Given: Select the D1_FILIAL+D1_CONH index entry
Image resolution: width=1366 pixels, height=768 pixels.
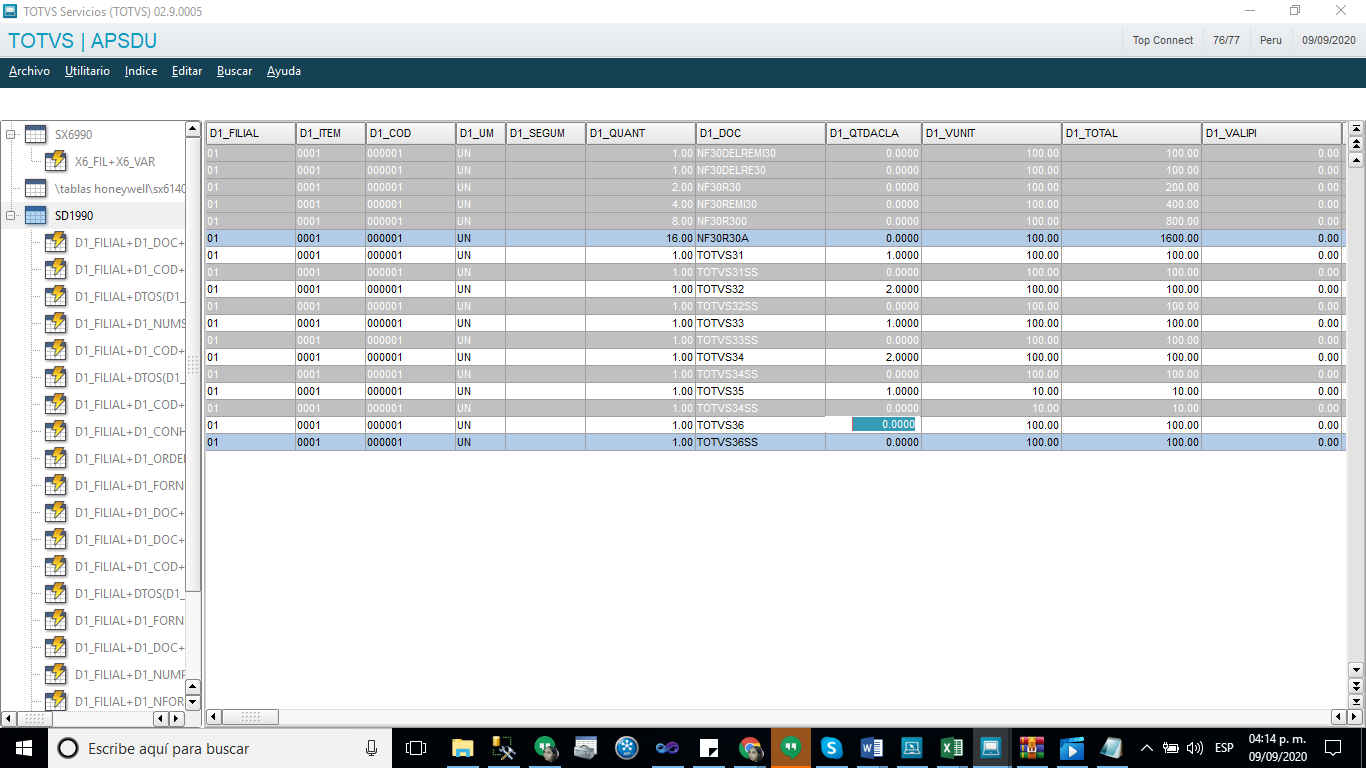Looking at the screenshot, I should (x=130, y=432).
